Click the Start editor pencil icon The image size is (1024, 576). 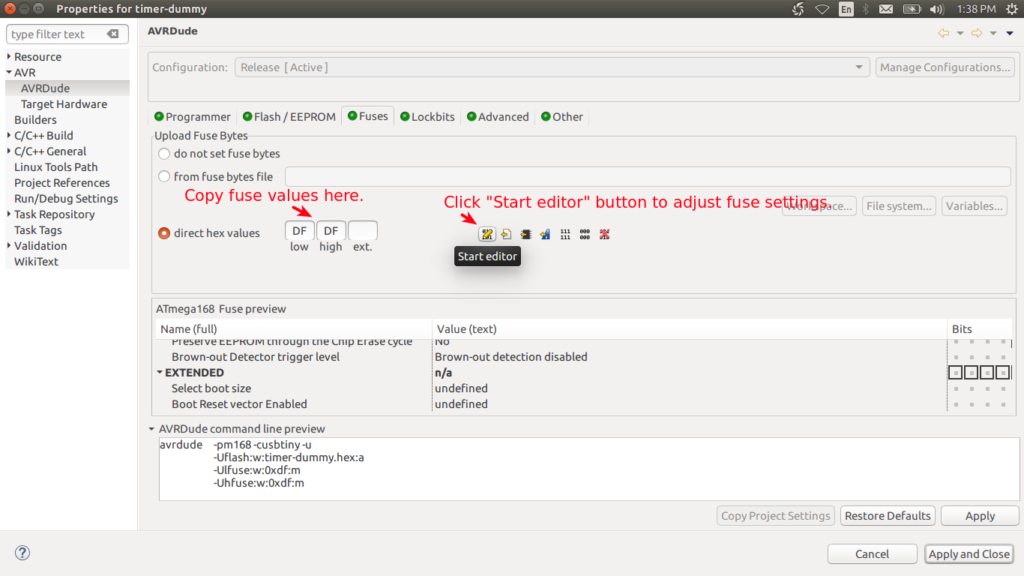[486, 233]
